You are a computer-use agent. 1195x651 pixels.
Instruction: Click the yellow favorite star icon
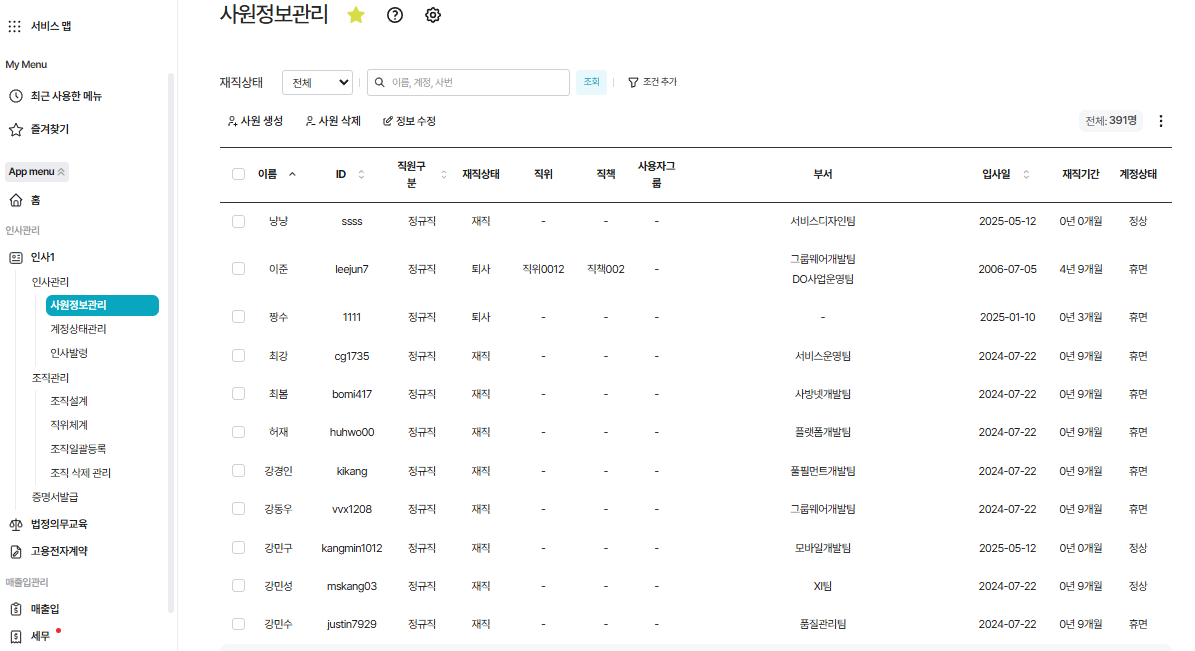point(355,15)
